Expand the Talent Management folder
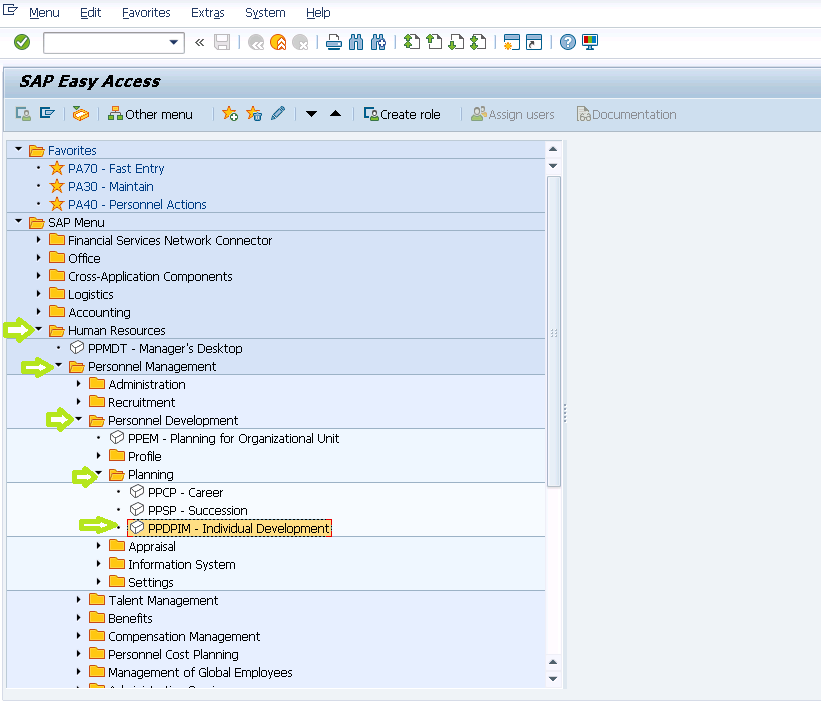Screen dimensions: 821x705 (x=79, y=600)
